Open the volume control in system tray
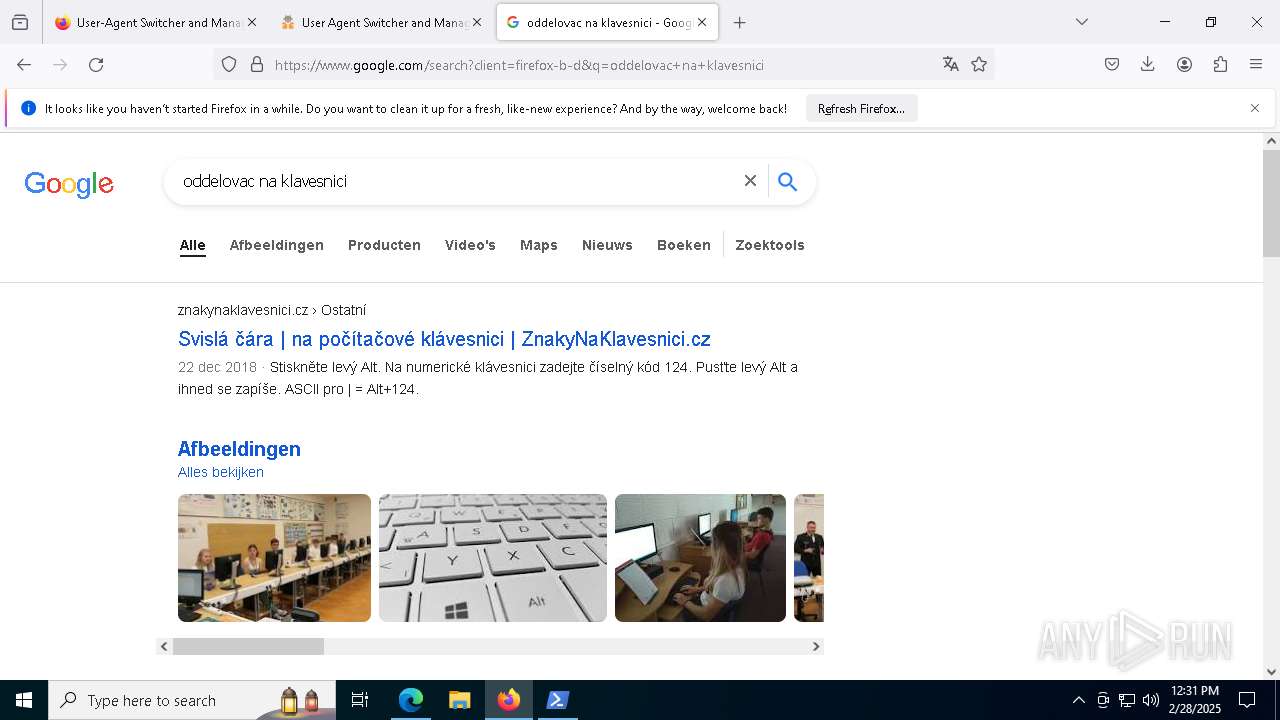The width and height of the screenshot is (1280, 720). pyautogui.click(x=1151, y=700)
